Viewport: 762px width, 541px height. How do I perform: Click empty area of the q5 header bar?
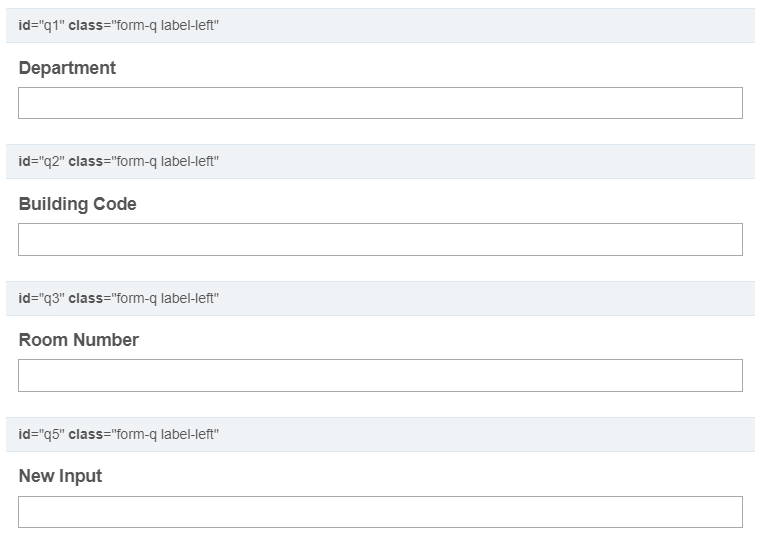pyautogui.click(x=500, y=434)
